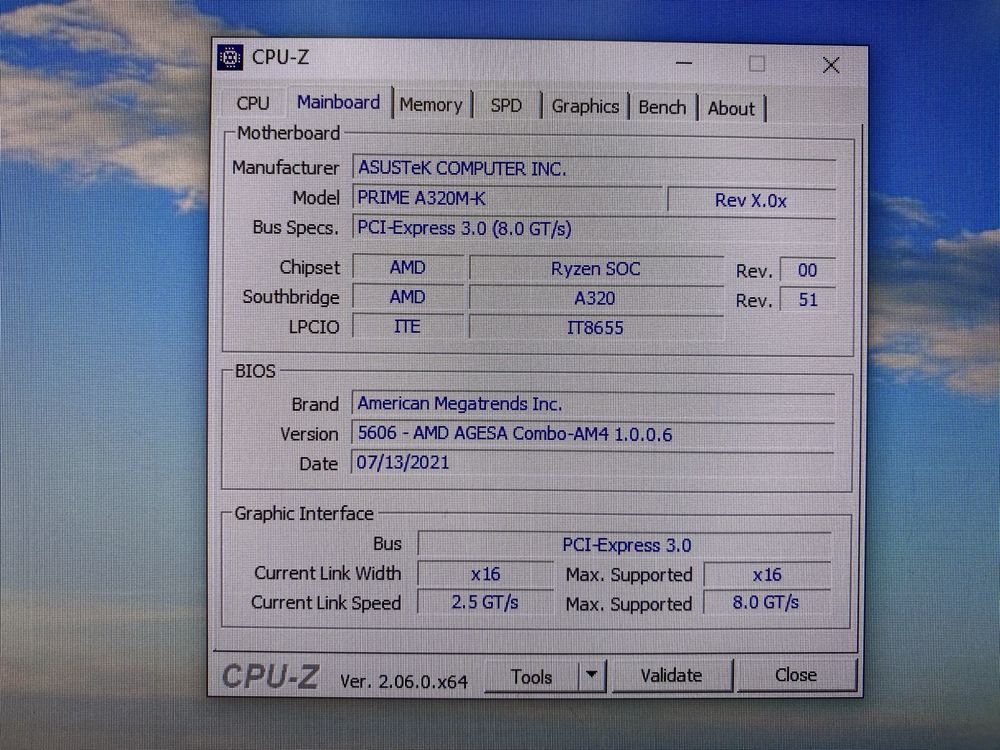Click the BIOS date 07/13/2021 field
Viewport: 1000px width, 750px height.
(592, 463)
